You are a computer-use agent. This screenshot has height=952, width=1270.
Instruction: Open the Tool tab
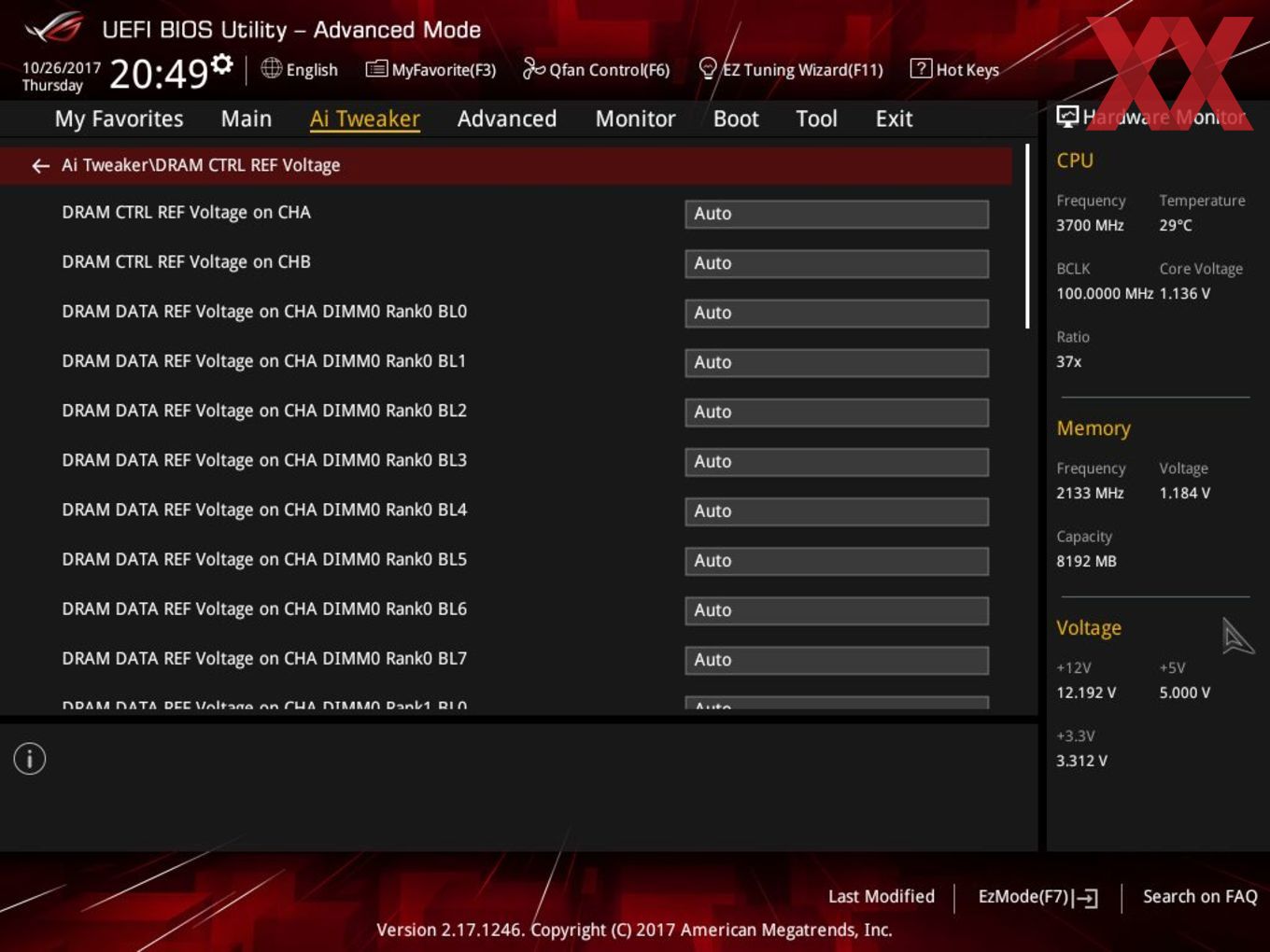(816, 119)
